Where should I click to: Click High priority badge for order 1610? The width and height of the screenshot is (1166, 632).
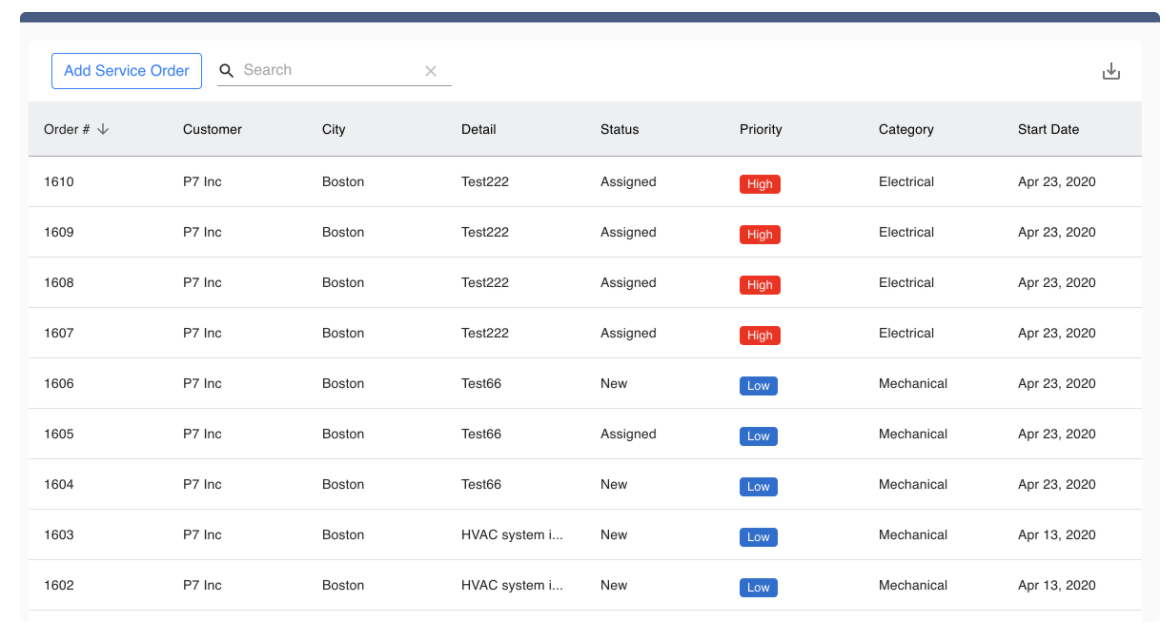pos(759,184)
